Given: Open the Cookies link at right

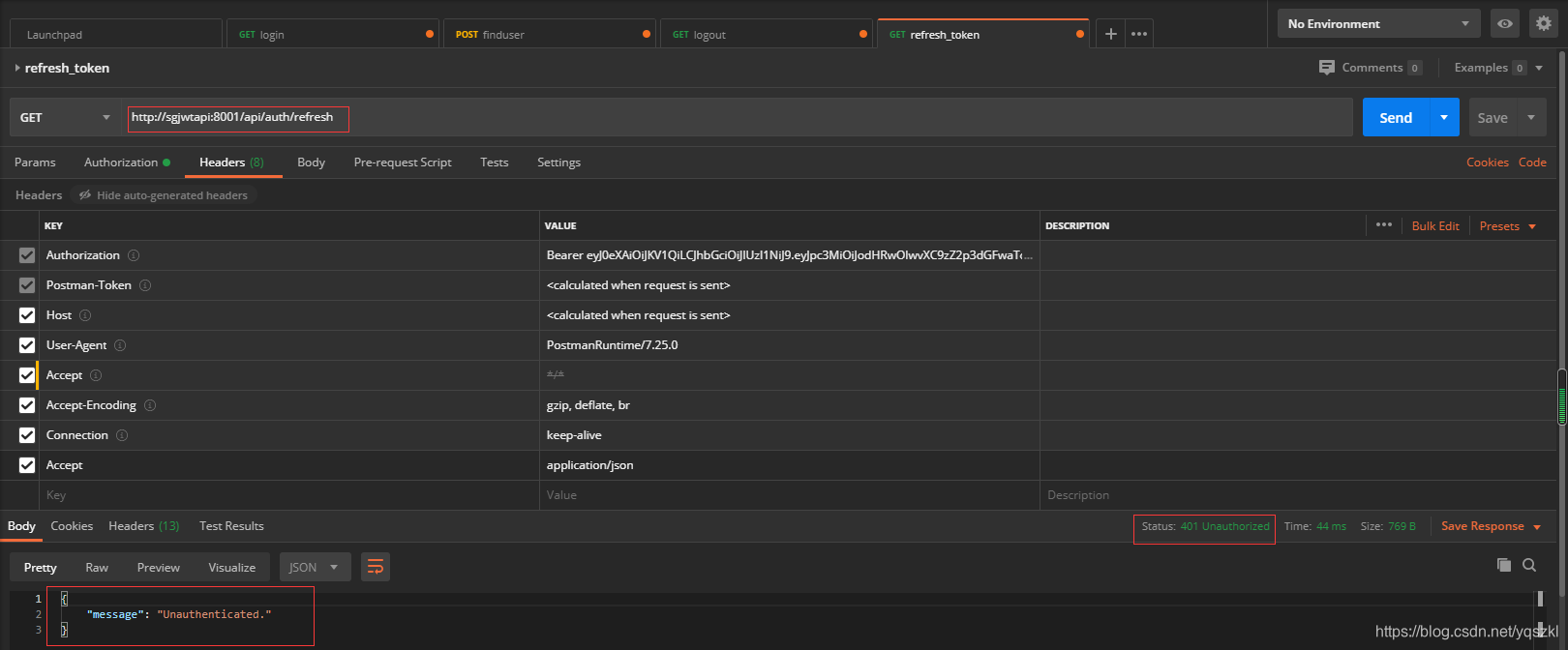Looking at the screenshot, I should coord(1488,162).
